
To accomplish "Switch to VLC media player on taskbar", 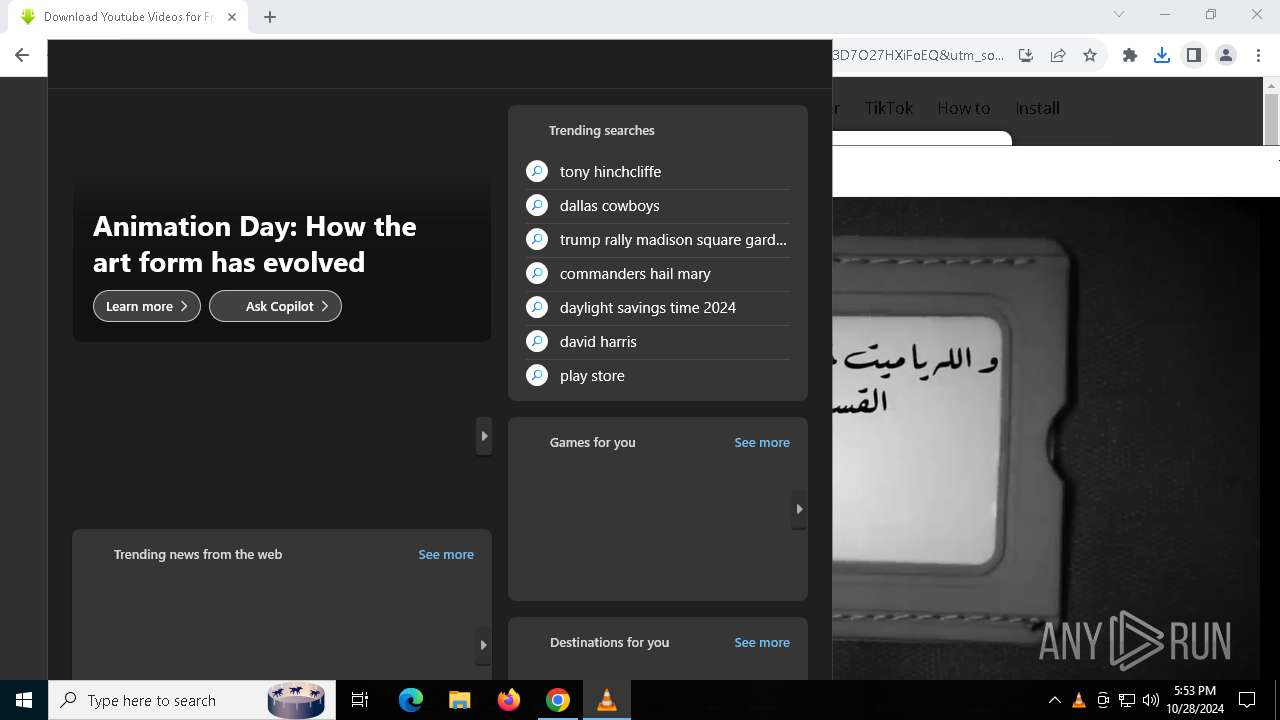I will [x=606, y=700].
